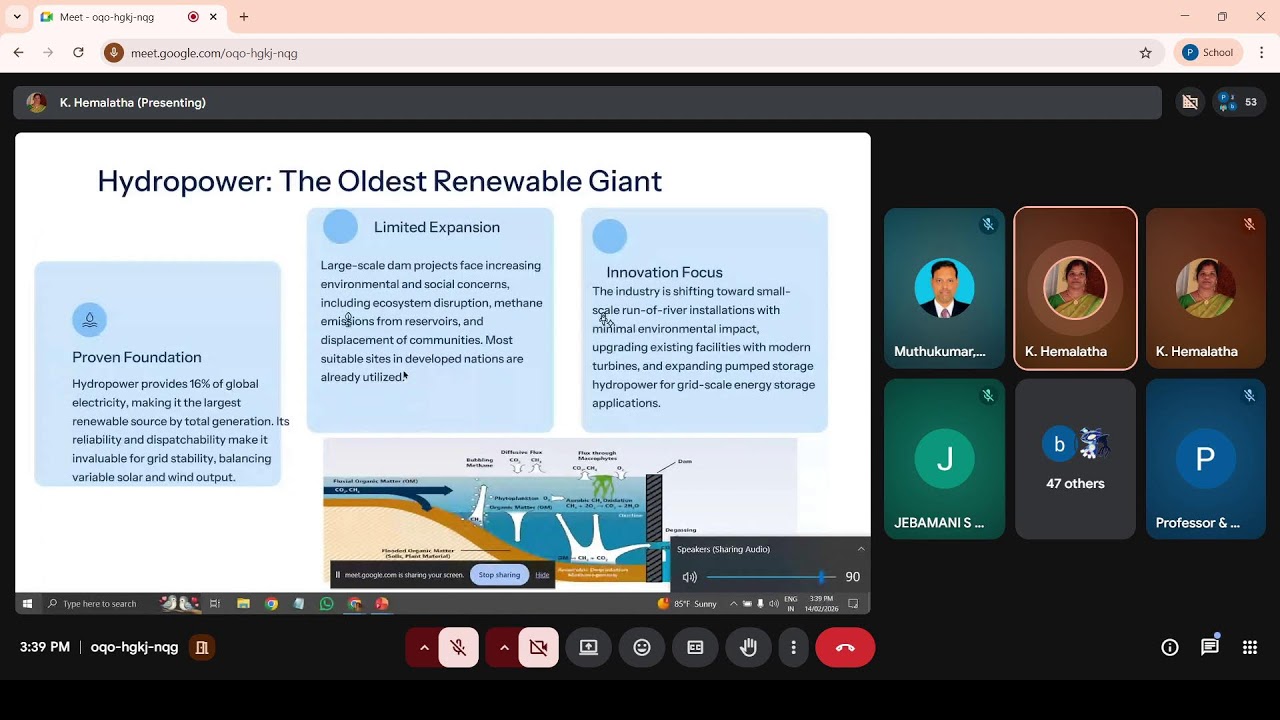This screenshot has height=720, width=1280.
Task: Click the icon next to the meeting code
Action: (202, 648)
